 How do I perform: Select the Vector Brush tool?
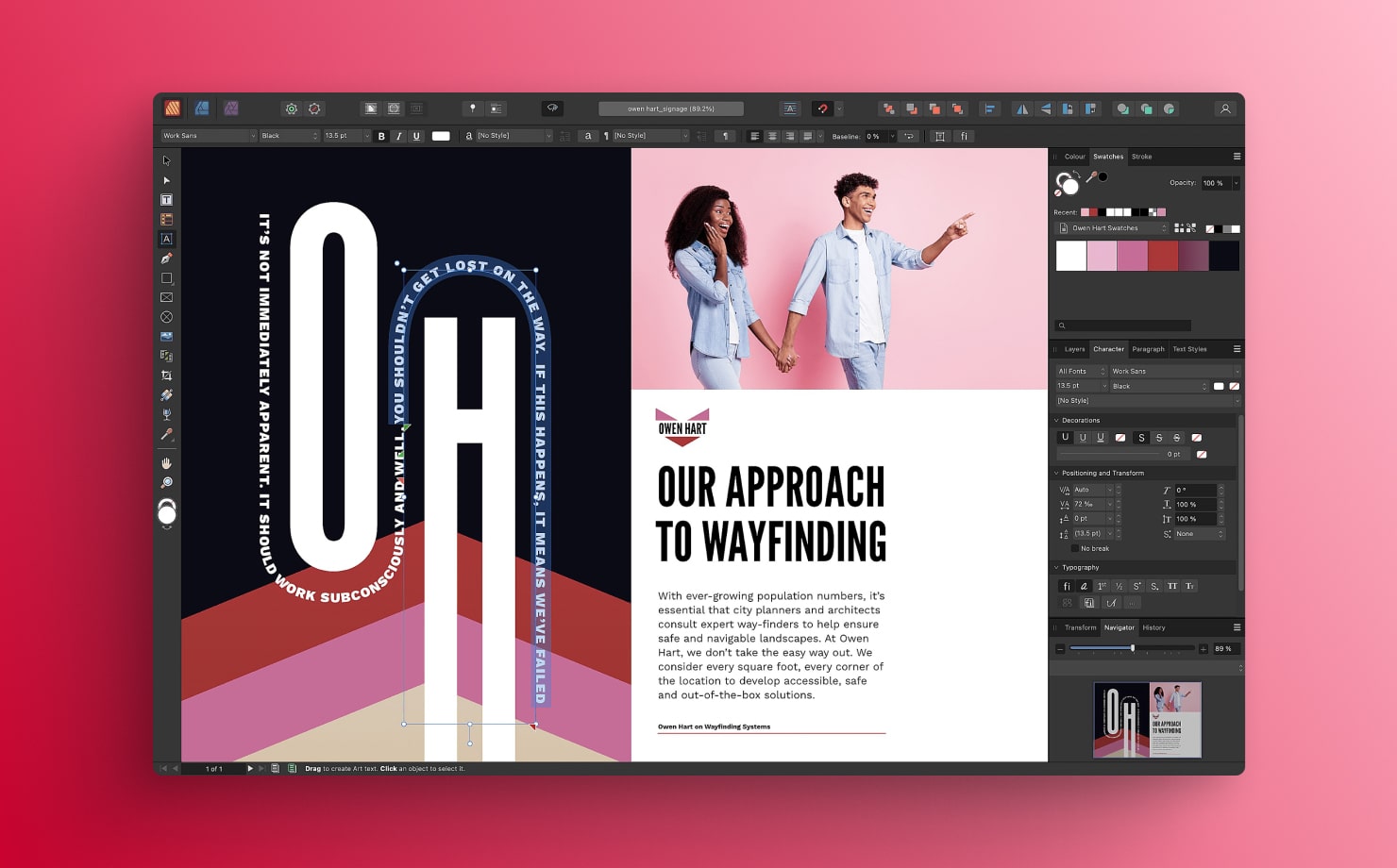(x=166, y=394)
